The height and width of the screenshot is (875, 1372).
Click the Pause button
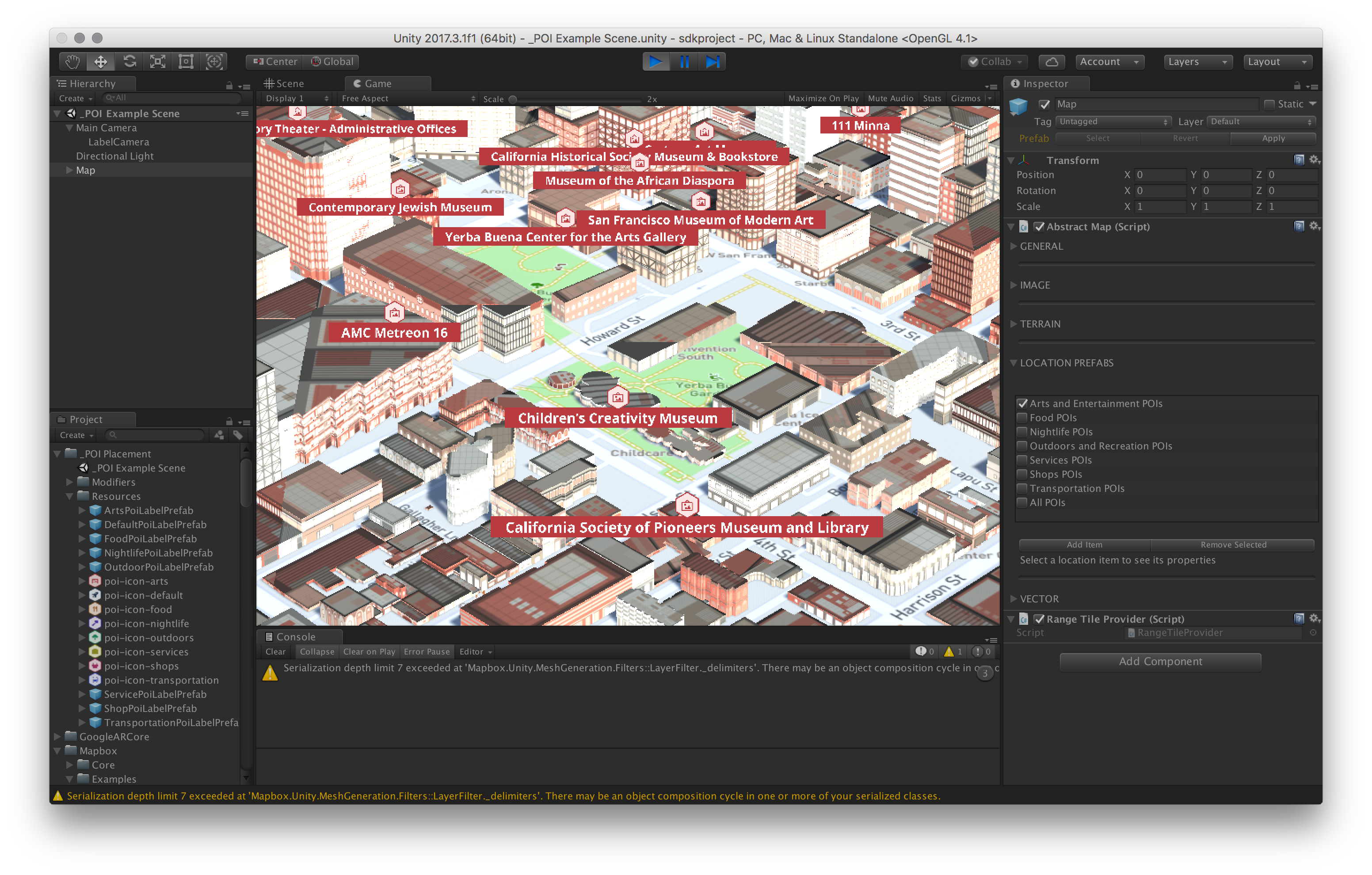click(684, 61)
